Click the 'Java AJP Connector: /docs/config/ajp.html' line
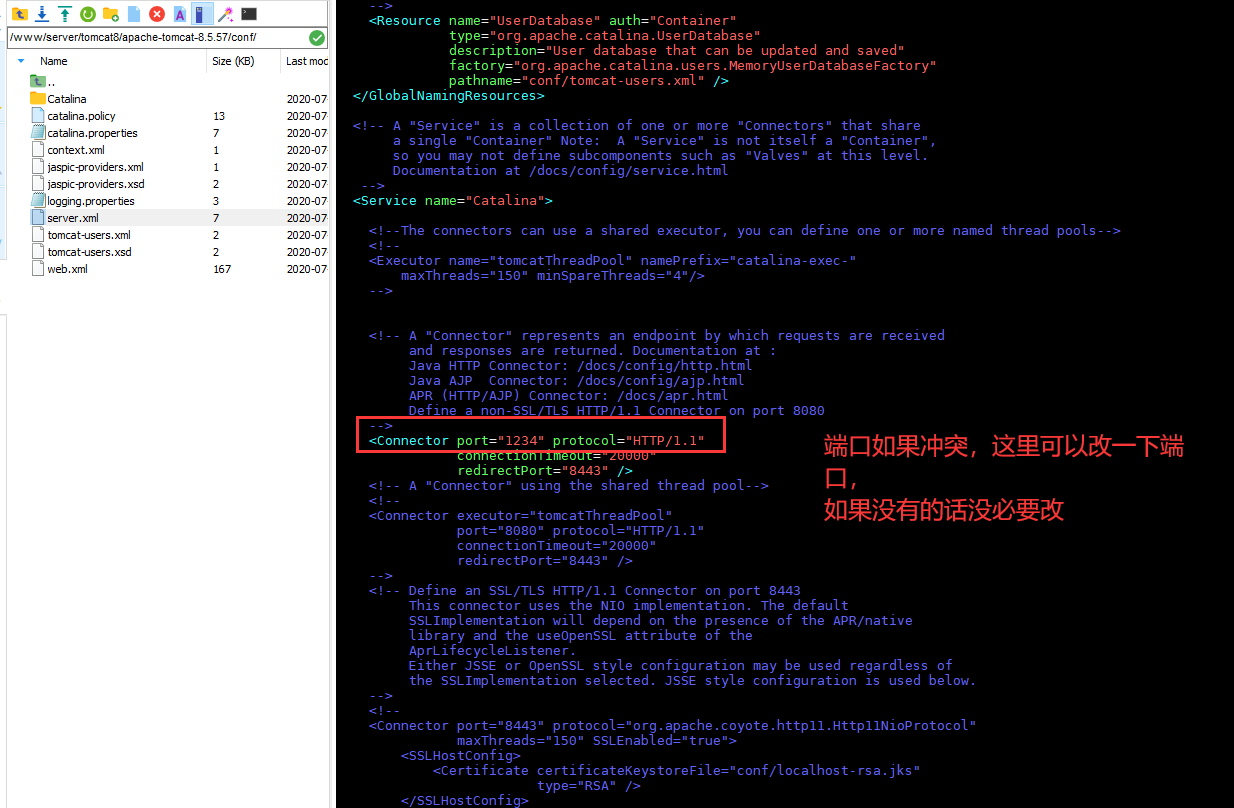This screenshot has width=1234, height=808. [x=576, y=380]
